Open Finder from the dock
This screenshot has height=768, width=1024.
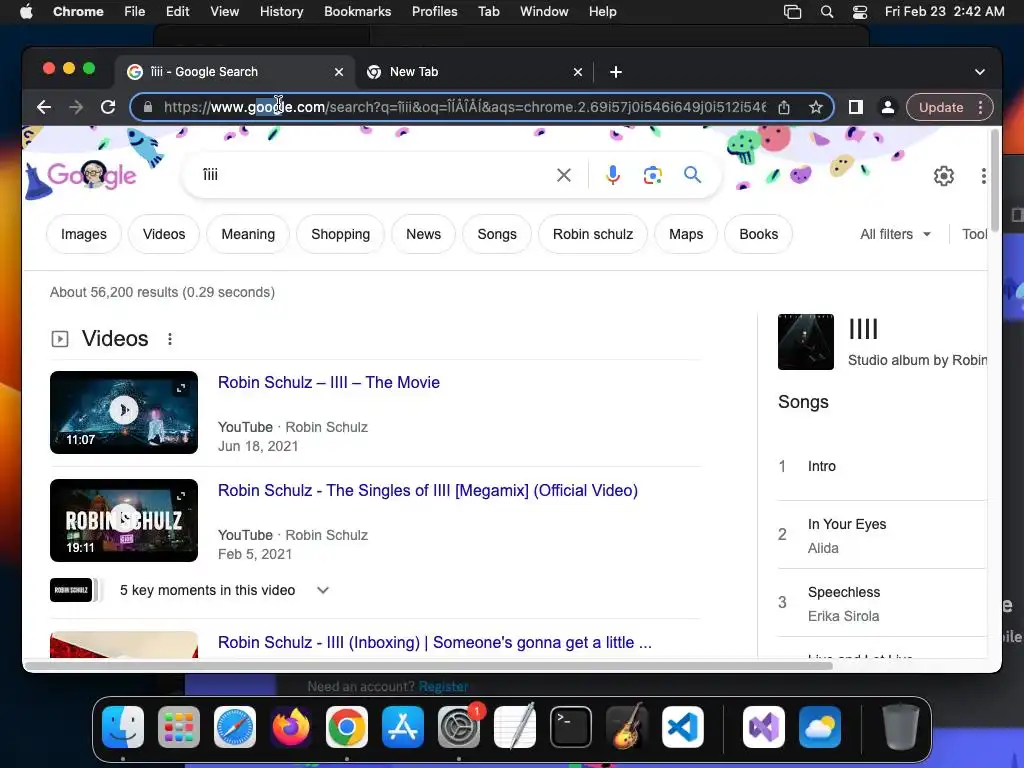click(x=123, y=727)
